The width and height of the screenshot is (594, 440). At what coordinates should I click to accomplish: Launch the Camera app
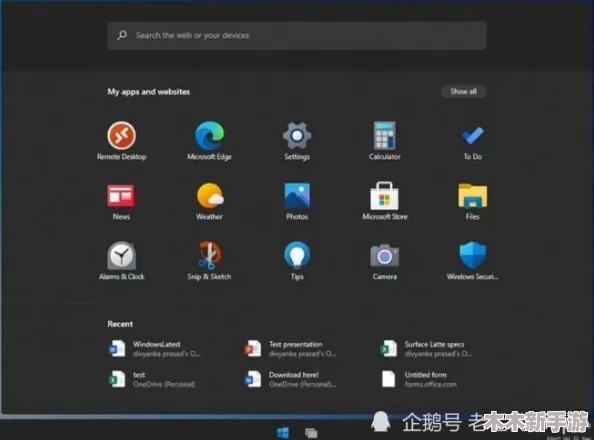point(385,261)
